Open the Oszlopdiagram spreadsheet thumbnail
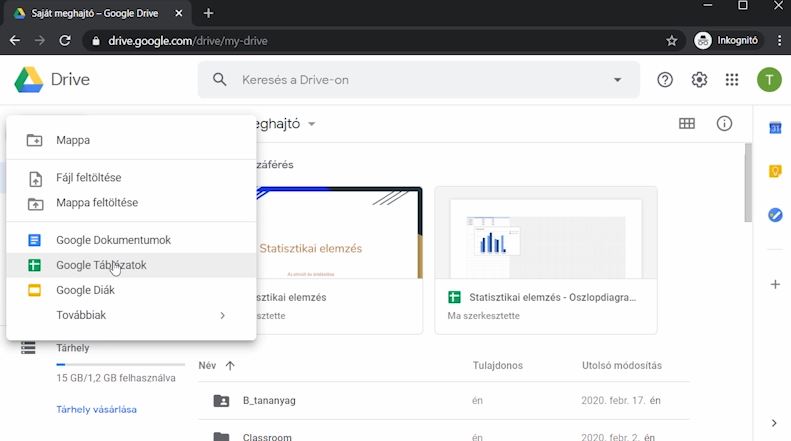791x441 pixels. coord(546,233)
